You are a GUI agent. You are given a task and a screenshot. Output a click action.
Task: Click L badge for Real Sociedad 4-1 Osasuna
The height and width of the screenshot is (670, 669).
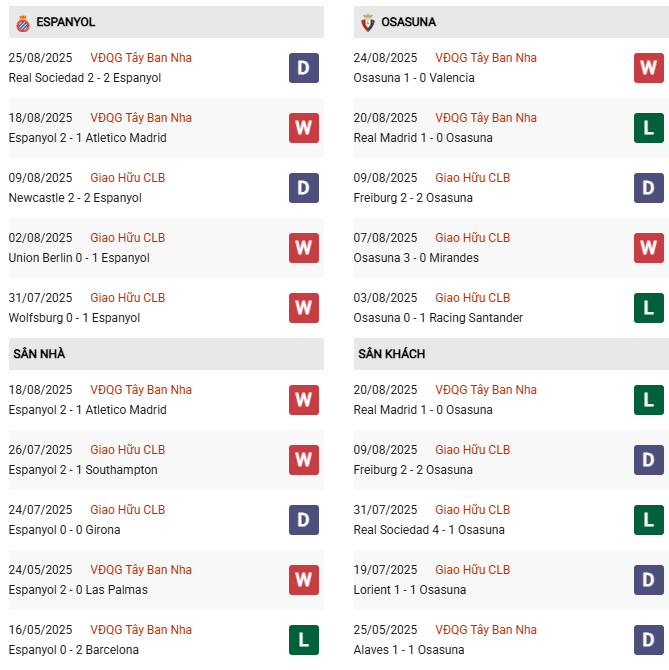pyautogui.click(x=649, y=520)
